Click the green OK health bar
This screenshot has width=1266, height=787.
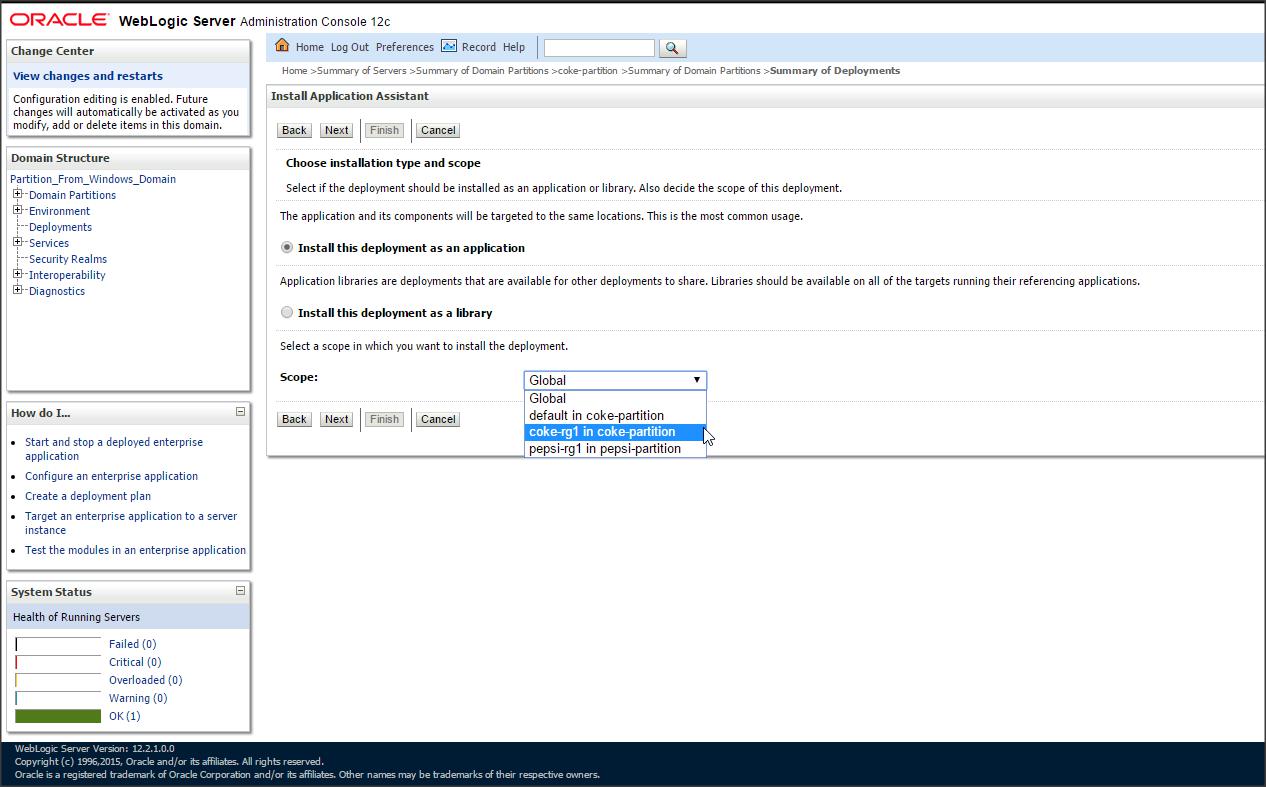click(x=58, y=716)
